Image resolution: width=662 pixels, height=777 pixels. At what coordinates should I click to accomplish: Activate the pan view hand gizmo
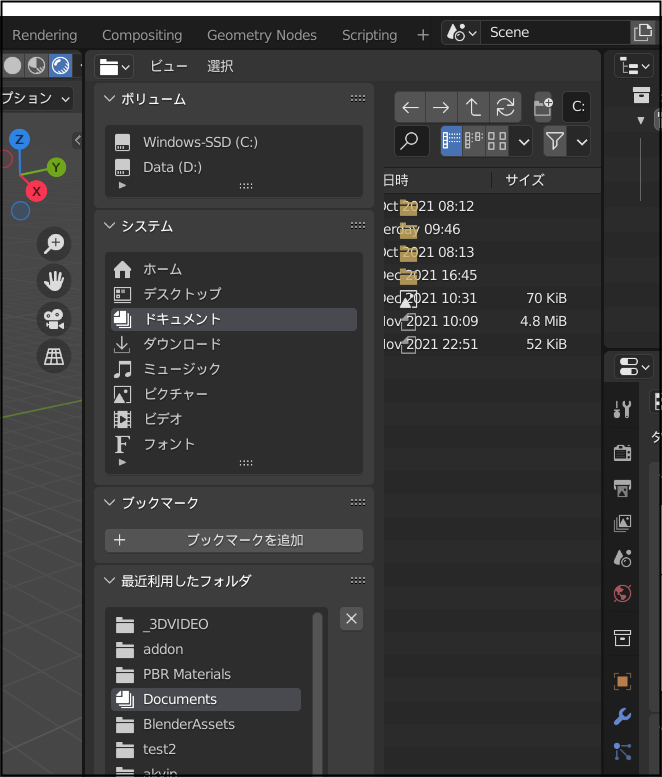point(54,281)
